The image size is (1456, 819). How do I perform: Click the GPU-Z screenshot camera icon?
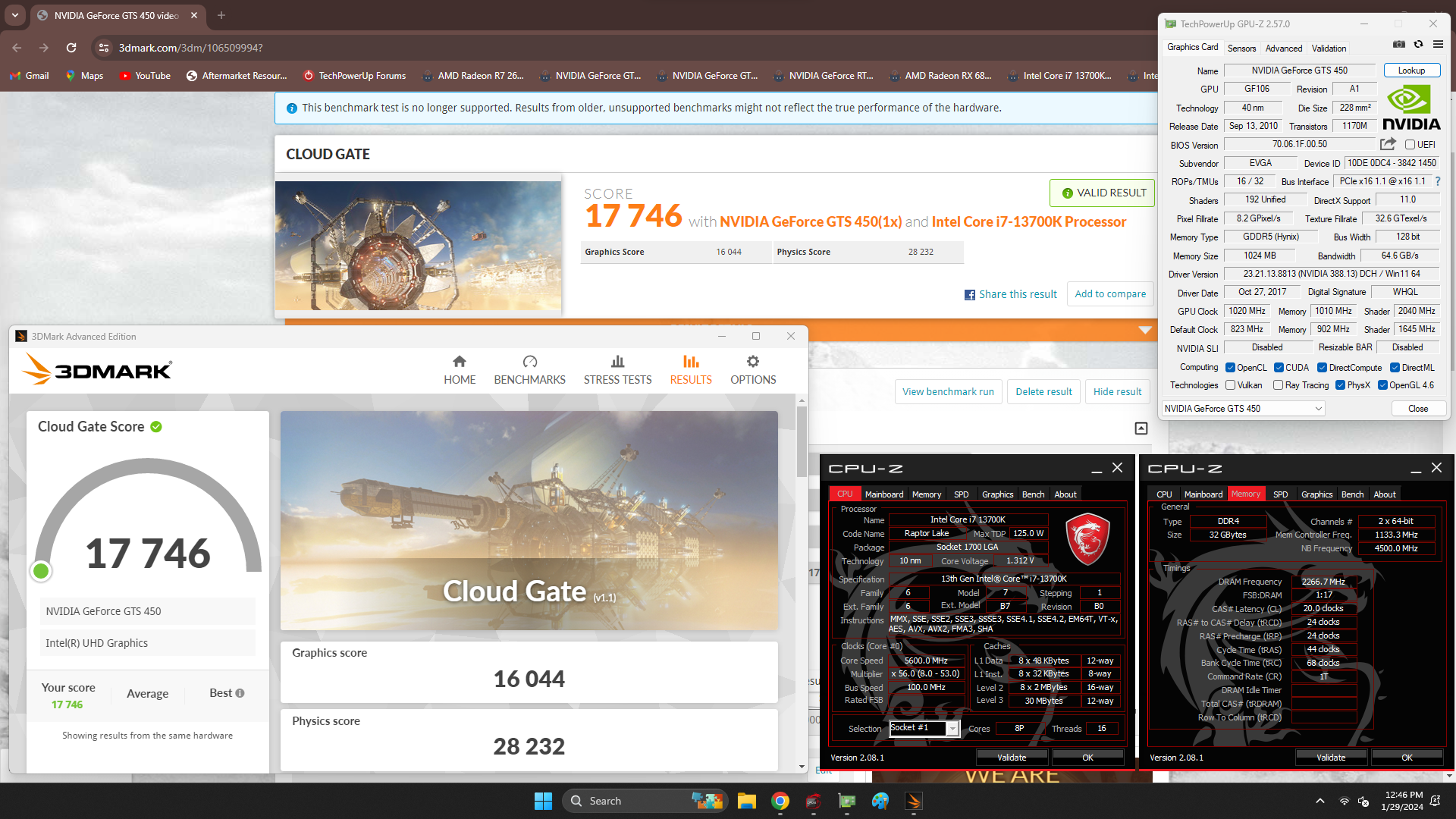click(x=1399, y=45)
